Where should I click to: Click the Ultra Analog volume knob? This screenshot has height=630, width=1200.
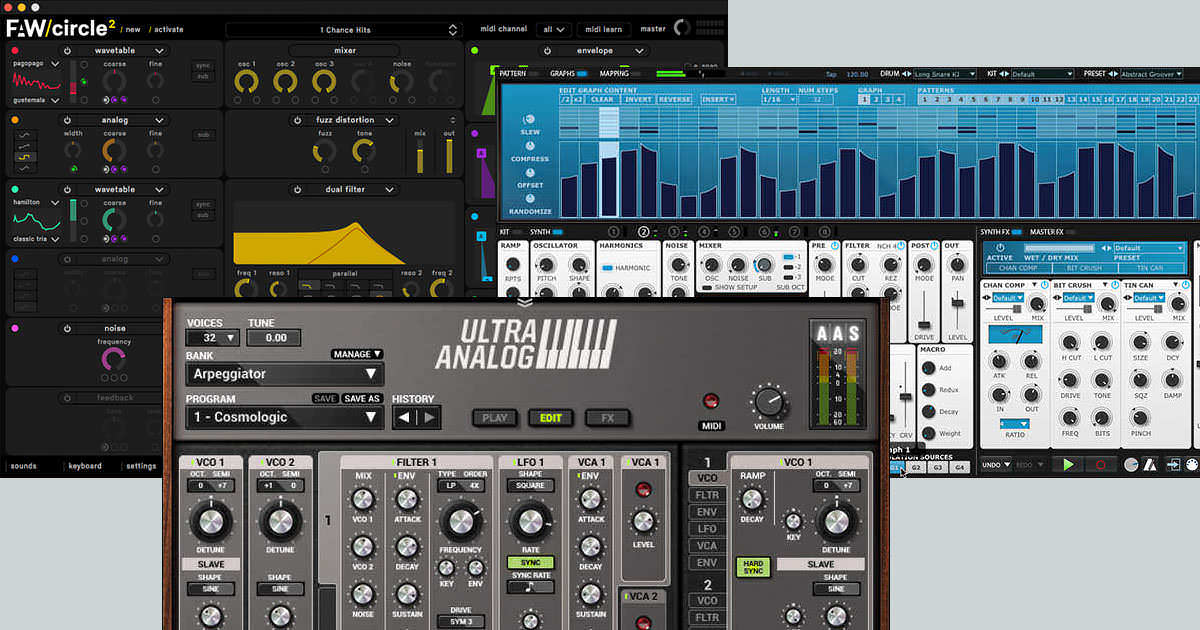(x=769, y=402)
